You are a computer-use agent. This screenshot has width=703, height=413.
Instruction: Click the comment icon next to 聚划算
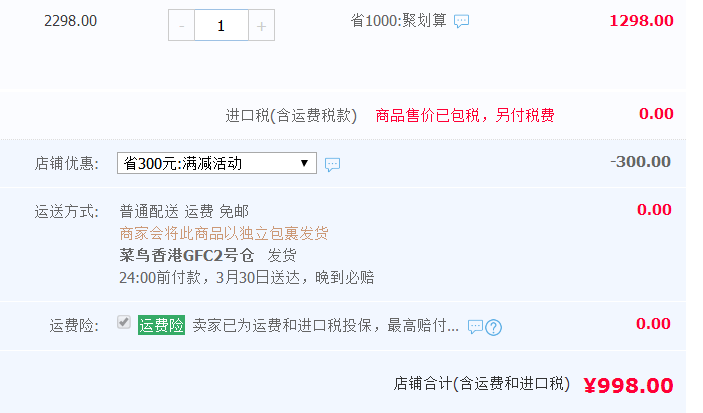[x=461, y=21]
